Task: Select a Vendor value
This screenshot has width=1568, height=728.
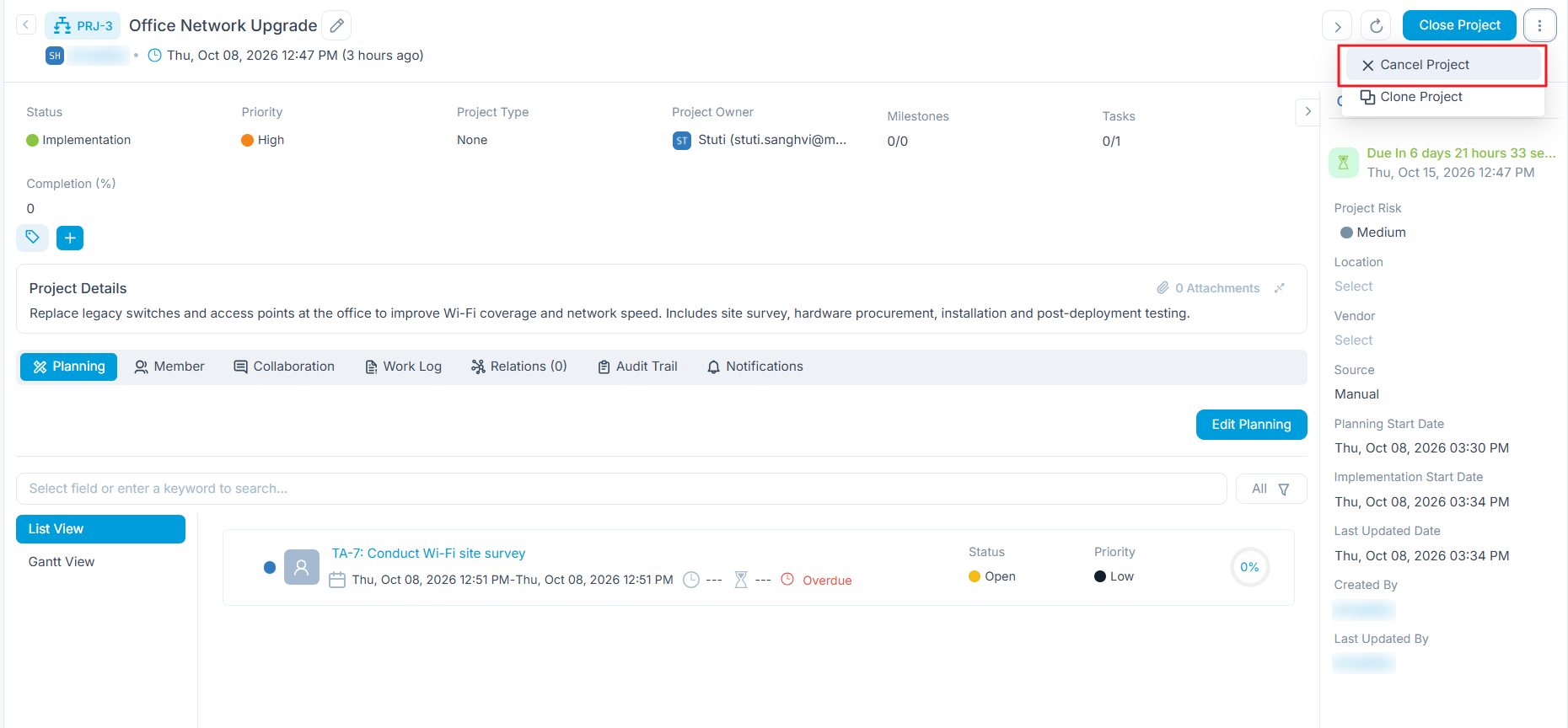Action: pyautogui.click(x=1354, y=340)
